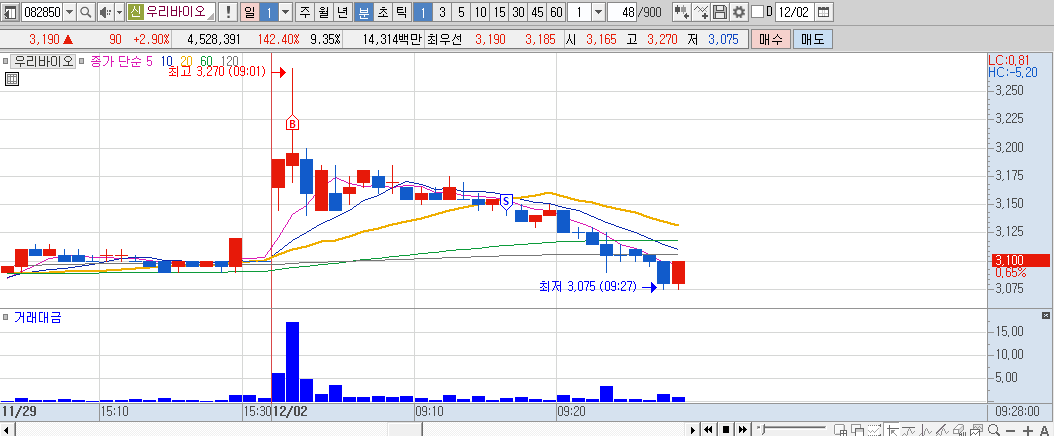The width and height of the screenshot is (1054, 436).
Task: Click the 최우선 quote label
Action: pos(444,39)
